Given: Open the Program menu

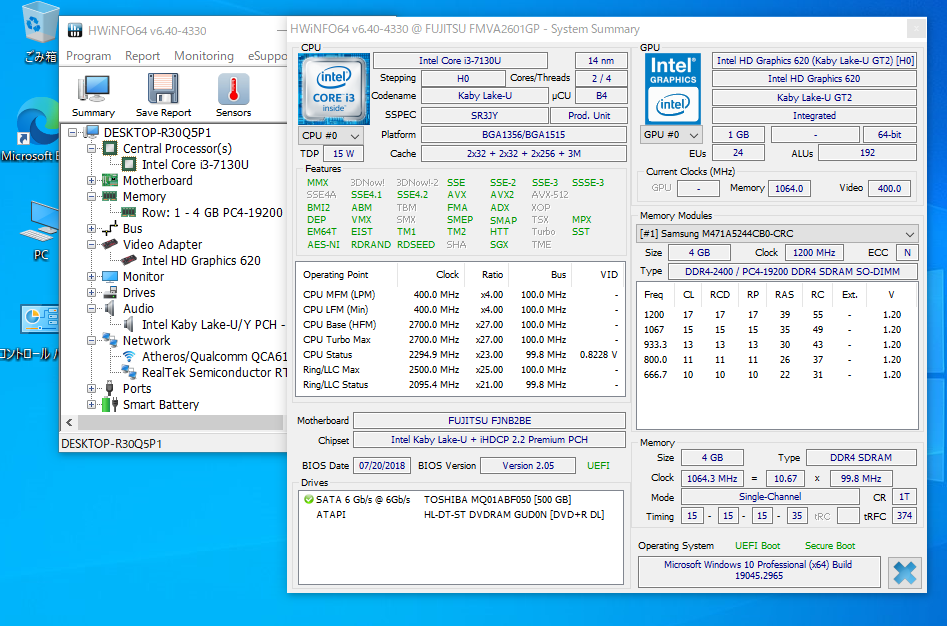Looking at the screenshot, I should coord(88,56).
